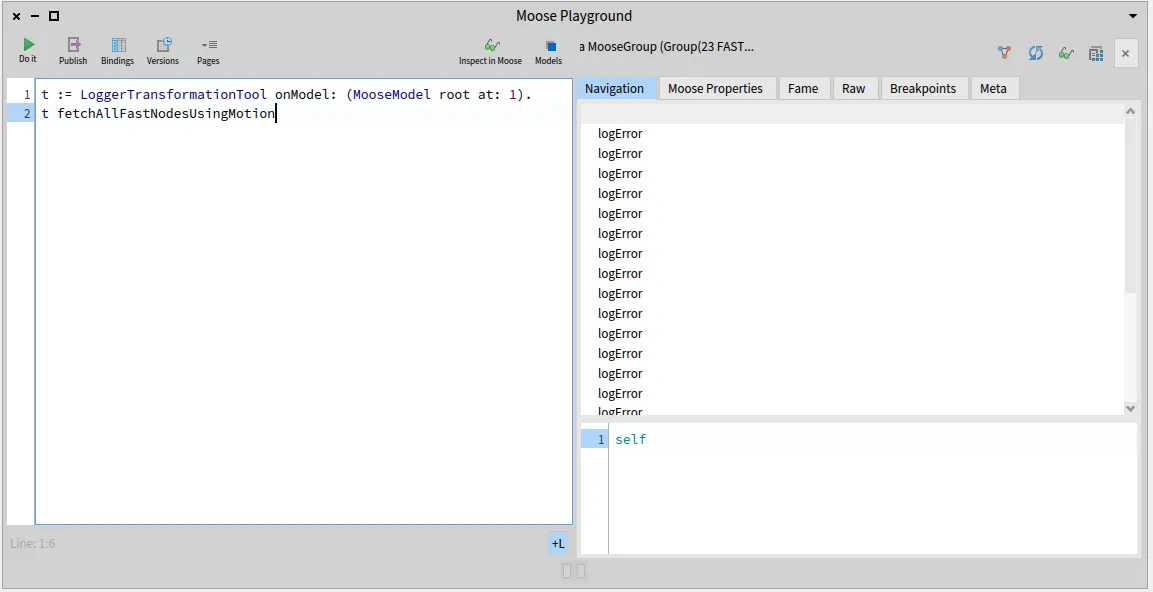
Task: Click line number 2 in the gutter
Action: tap(27, 114)
